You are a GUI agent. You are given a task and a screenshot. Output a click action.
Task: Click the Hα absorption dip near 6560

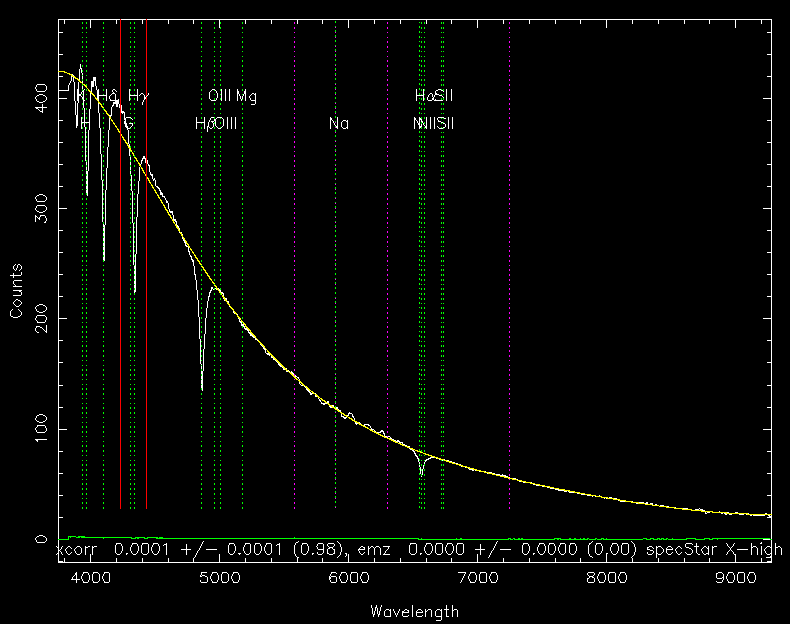coord(422,472)
